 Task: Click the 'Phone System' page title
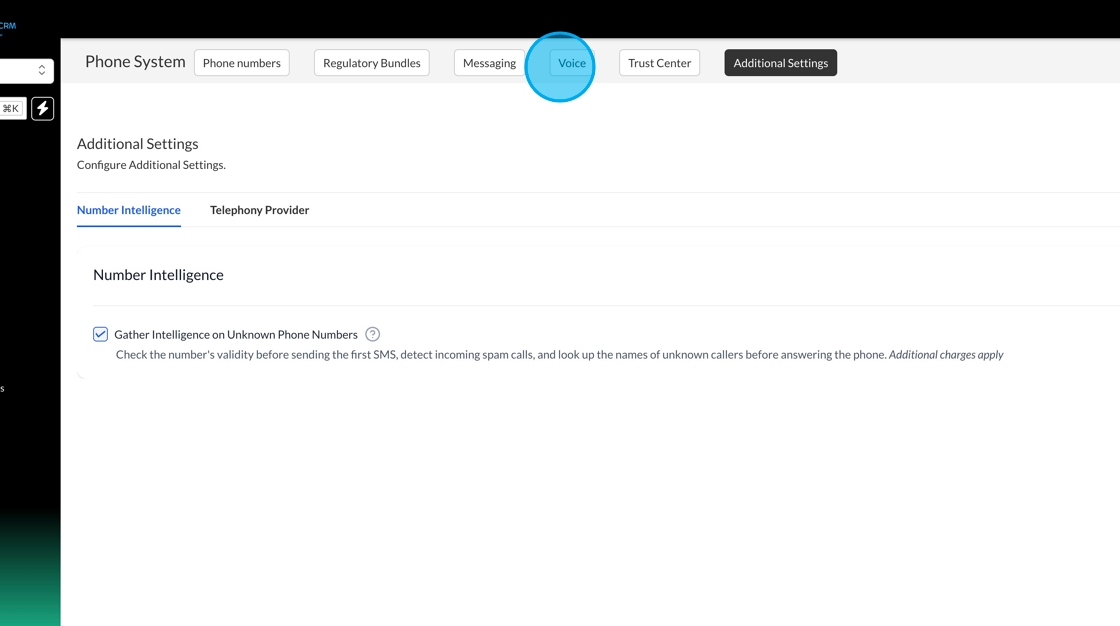tap(135, 62)
